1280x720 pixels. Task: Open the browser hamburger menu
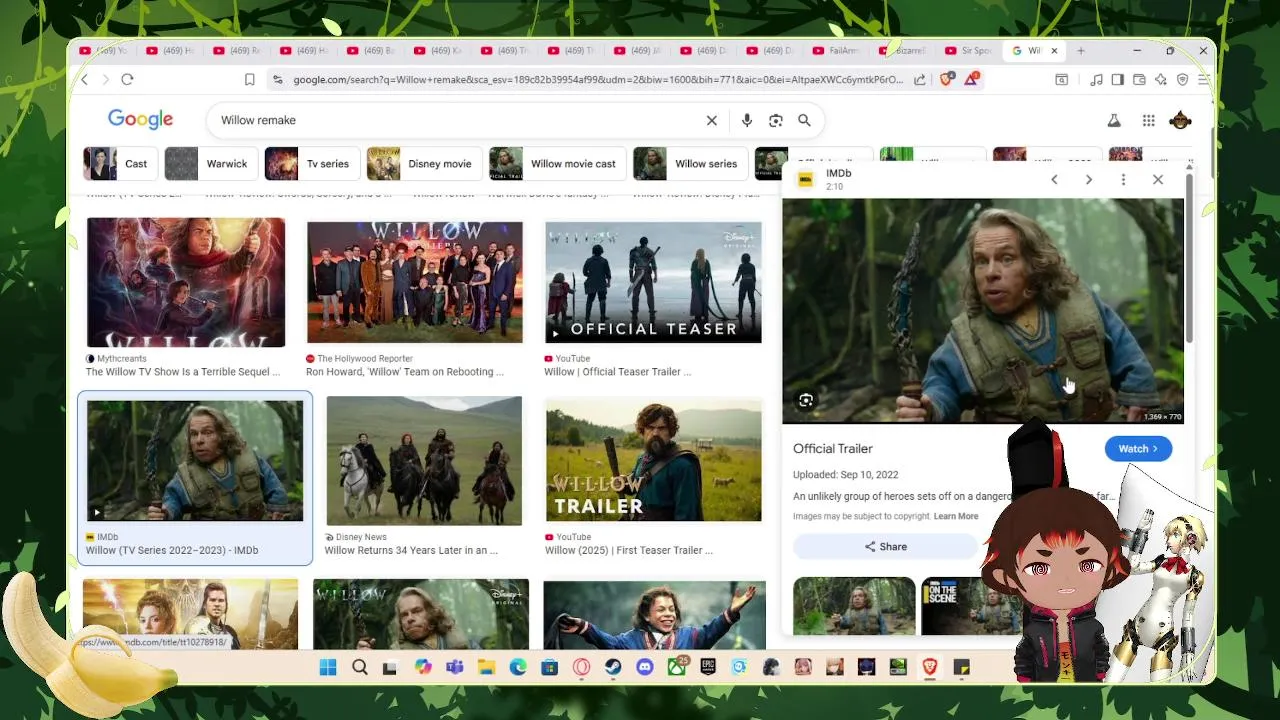(1204, 80)
